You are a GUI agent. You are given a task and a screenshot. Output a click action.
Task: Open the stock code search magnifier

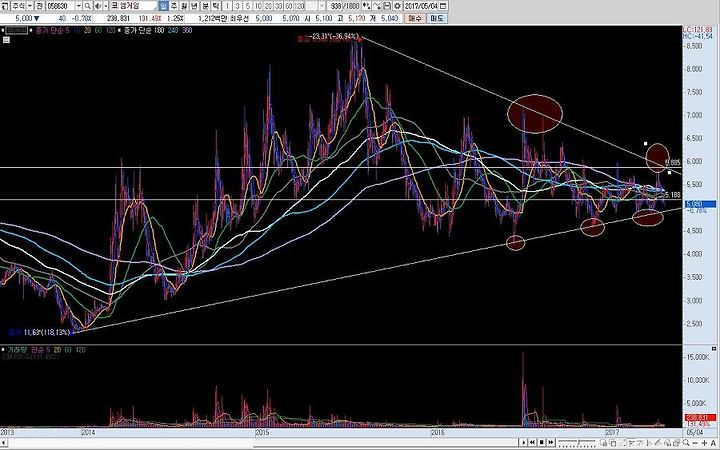tap(88, 6)
